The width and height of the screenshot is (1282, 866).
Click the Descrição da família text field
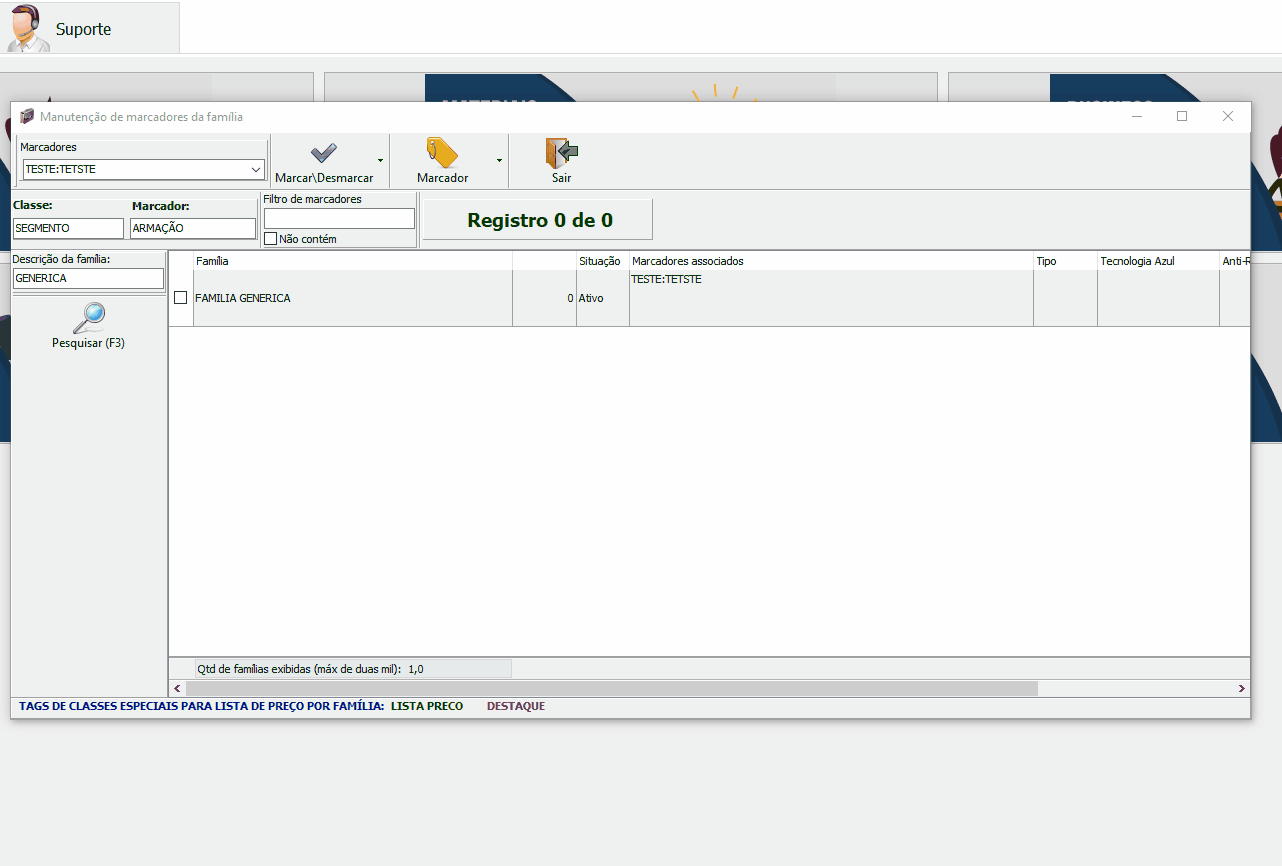[88, 278]
